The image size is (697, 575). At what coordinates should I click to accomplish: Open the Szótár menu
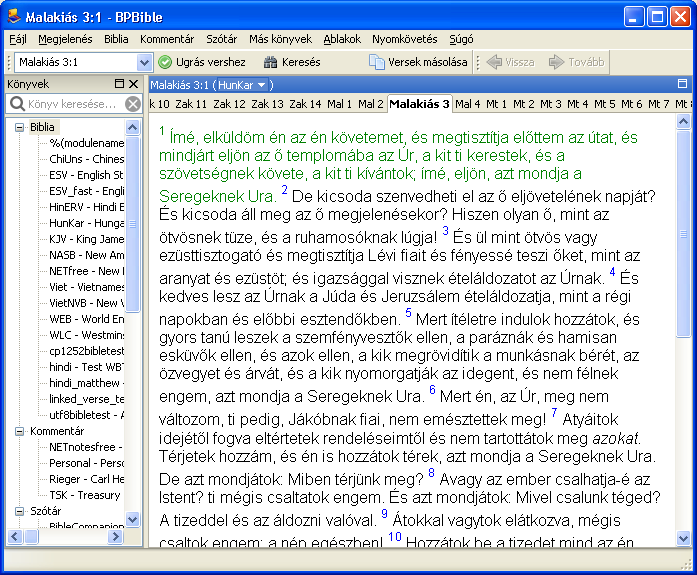(221, 40)
